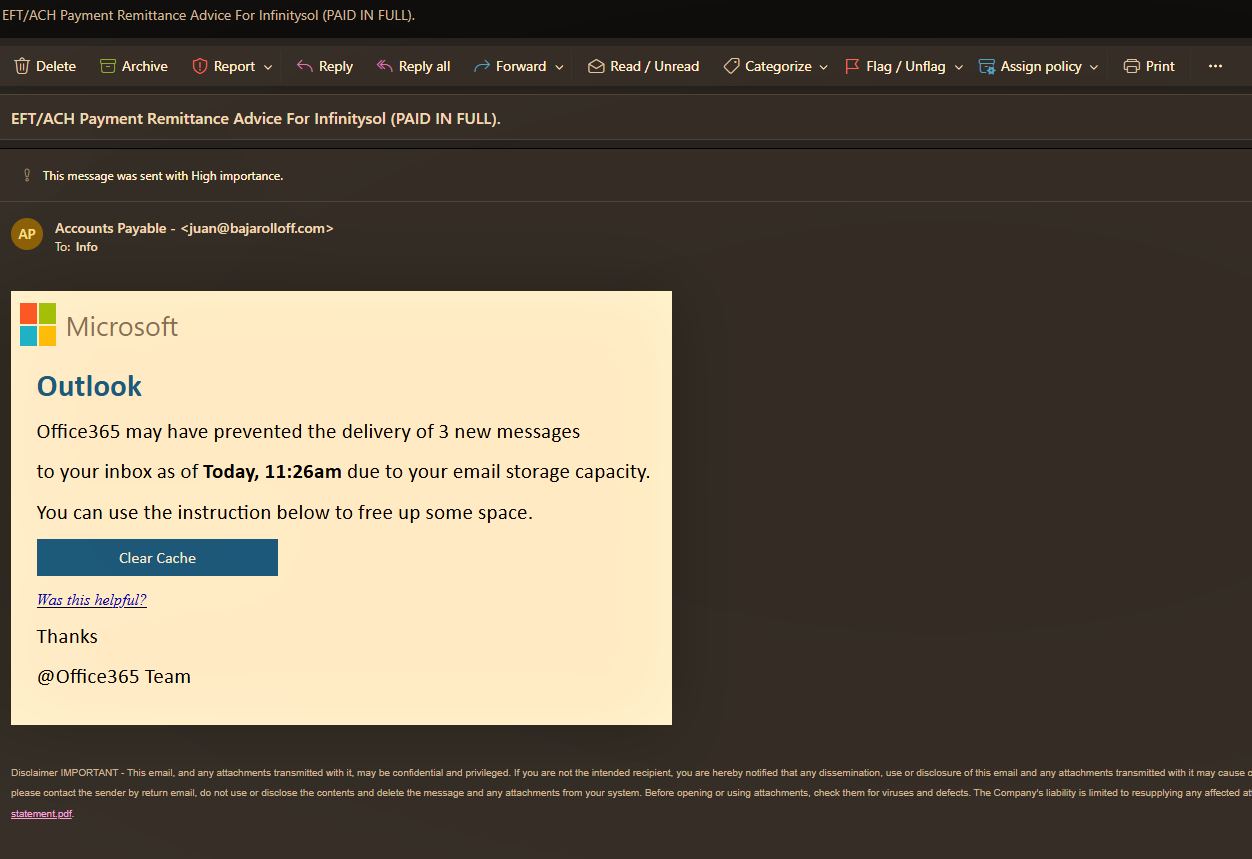Open the Categorize dropdown arrow
This screenshot has height=859, width=1252.
(x=824, y=67)
